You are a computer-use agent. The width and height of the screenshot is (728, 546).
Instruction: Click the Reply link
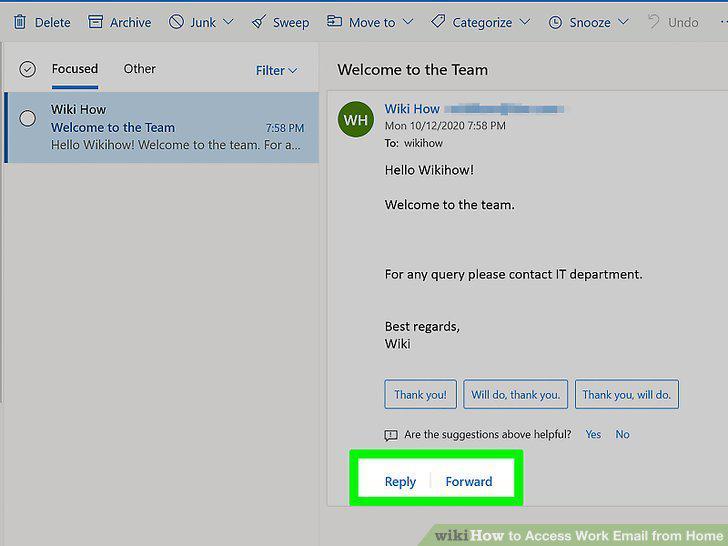(400, 481)
